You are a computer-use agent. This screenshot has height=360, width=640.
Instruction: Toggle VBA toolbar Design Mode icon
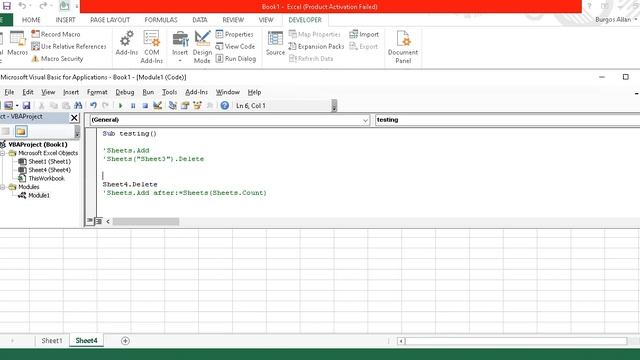(158, 106)
